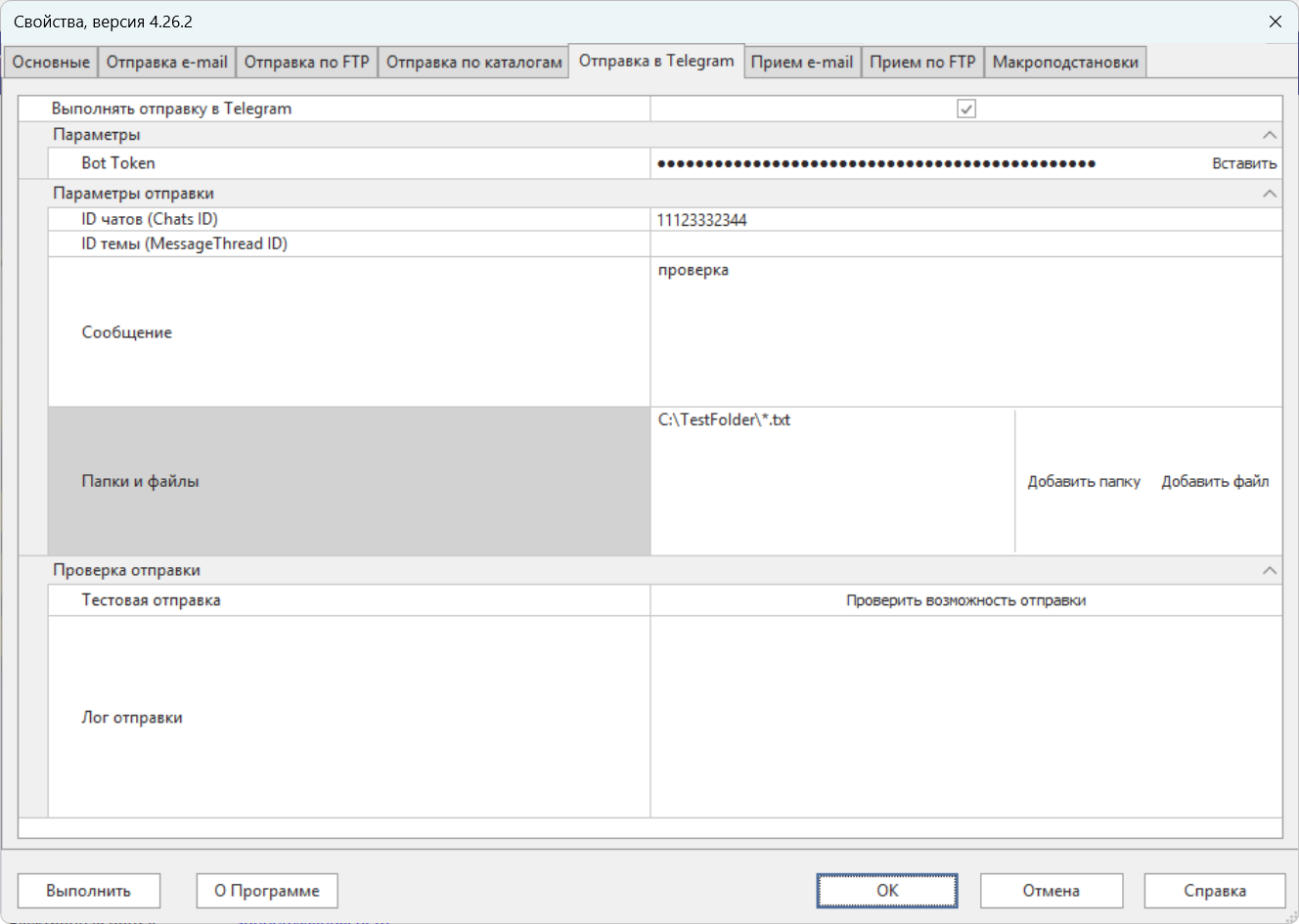Click the Добавить папку button

click(1083, 482)
